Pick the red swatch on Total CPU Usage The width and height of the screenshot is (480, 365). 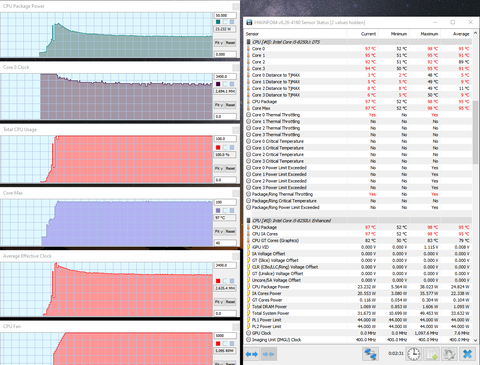click(x=218, y=148)
